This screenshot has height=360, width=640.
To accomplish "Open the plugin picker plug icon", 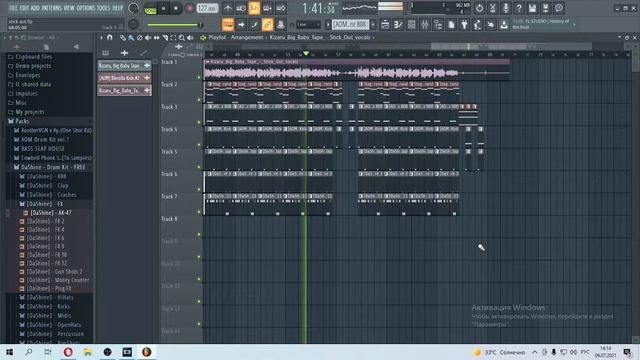I will tap(464, 25).
